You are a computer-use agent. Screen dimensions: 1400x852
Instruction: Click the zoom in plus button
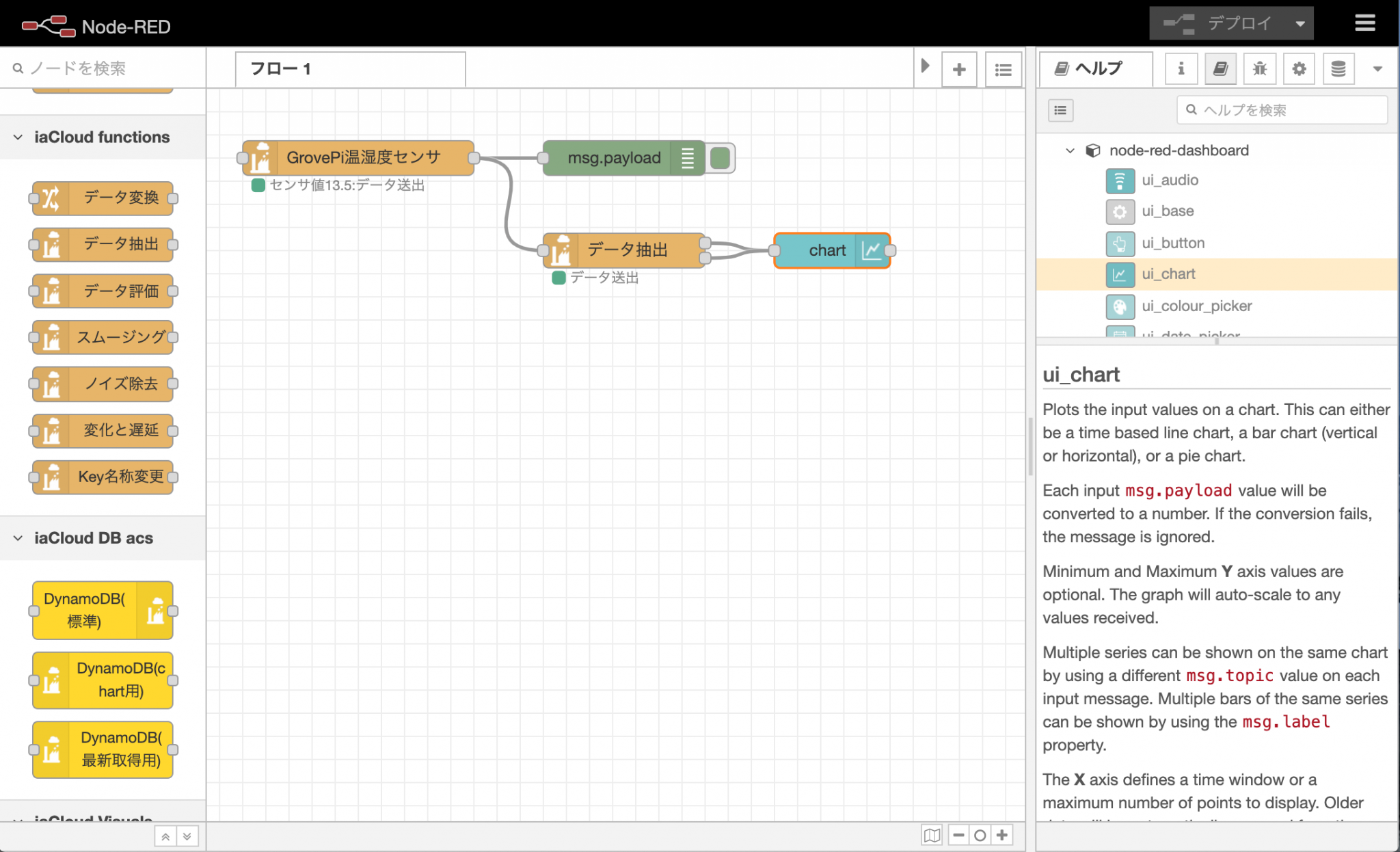click(x=1002, y=835)
